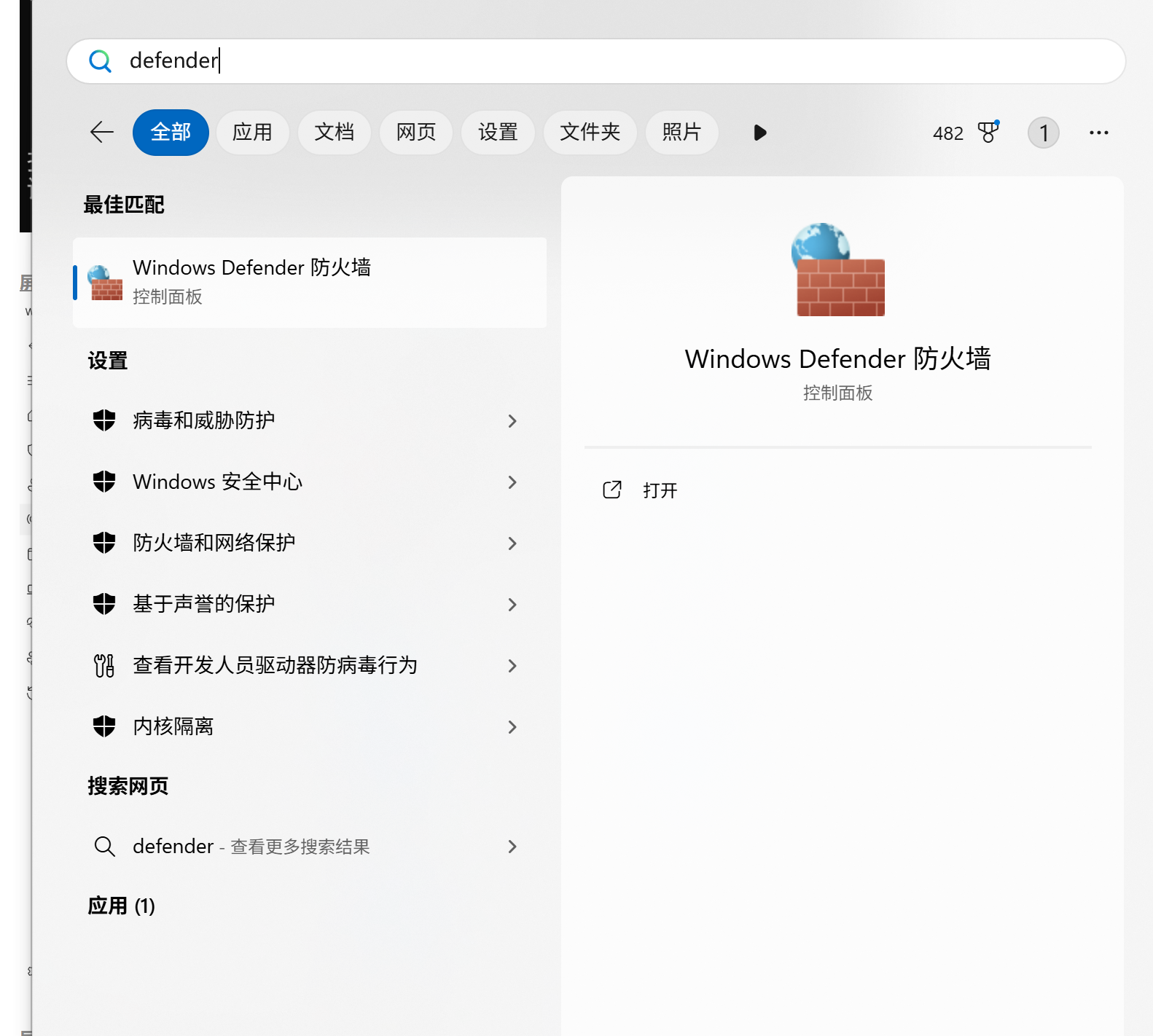Viewport: 1153px width, 1036px height.
Task: Click shield icon beside 防火墙和网络保护
Action: click(104, 543)
